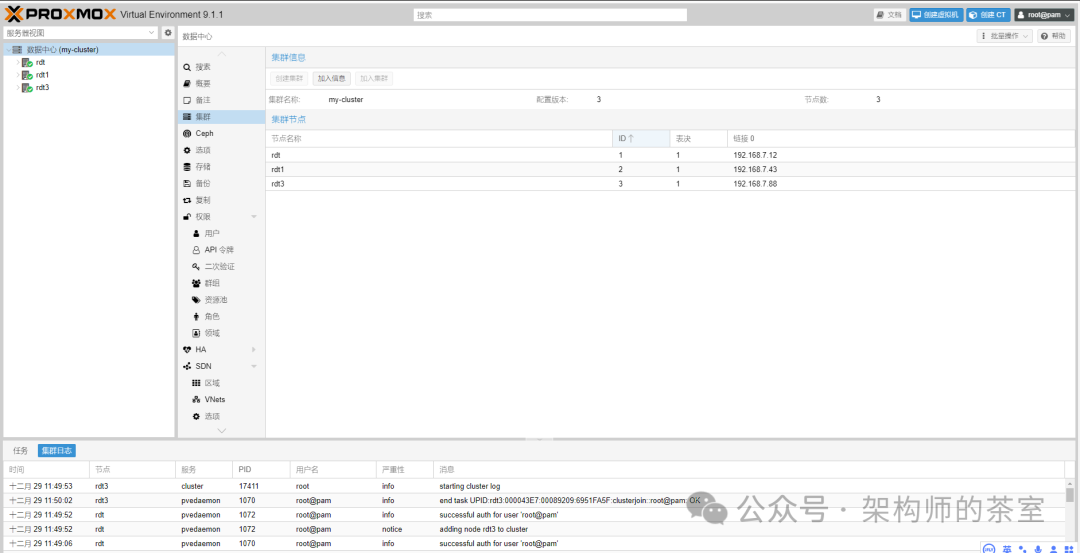Click the 帮助 help button
The width and height of the screenshot is (1080, 553).
coord(1054,36)
